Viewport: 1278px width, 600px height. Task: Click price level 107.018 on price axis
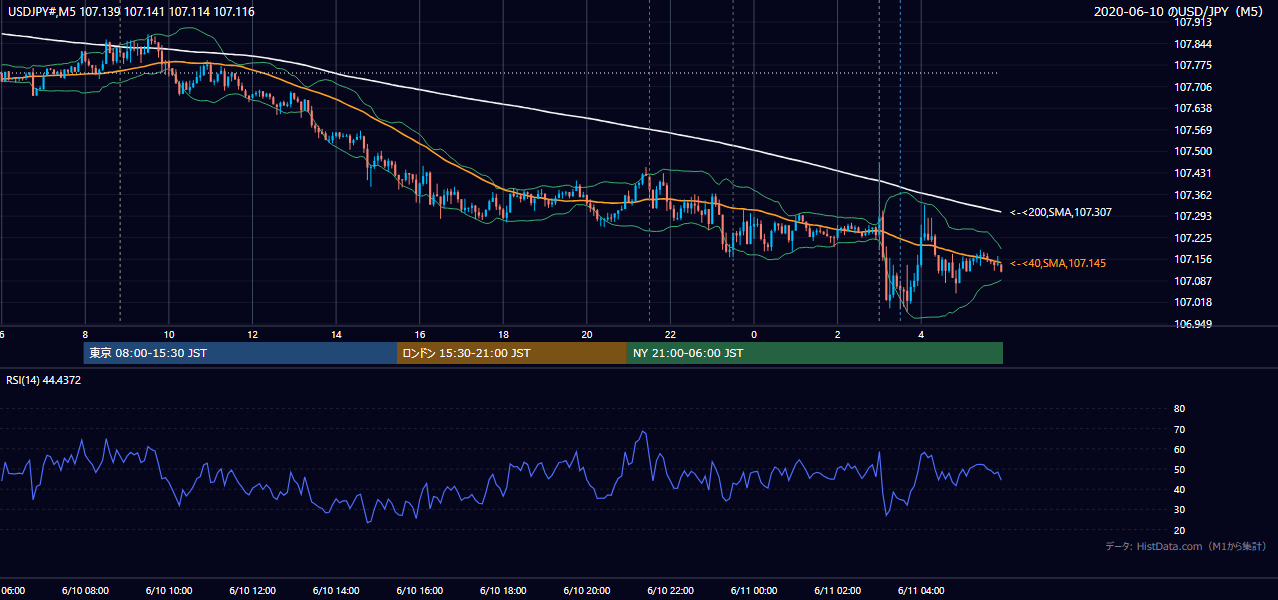click(x=1192, y=302)
